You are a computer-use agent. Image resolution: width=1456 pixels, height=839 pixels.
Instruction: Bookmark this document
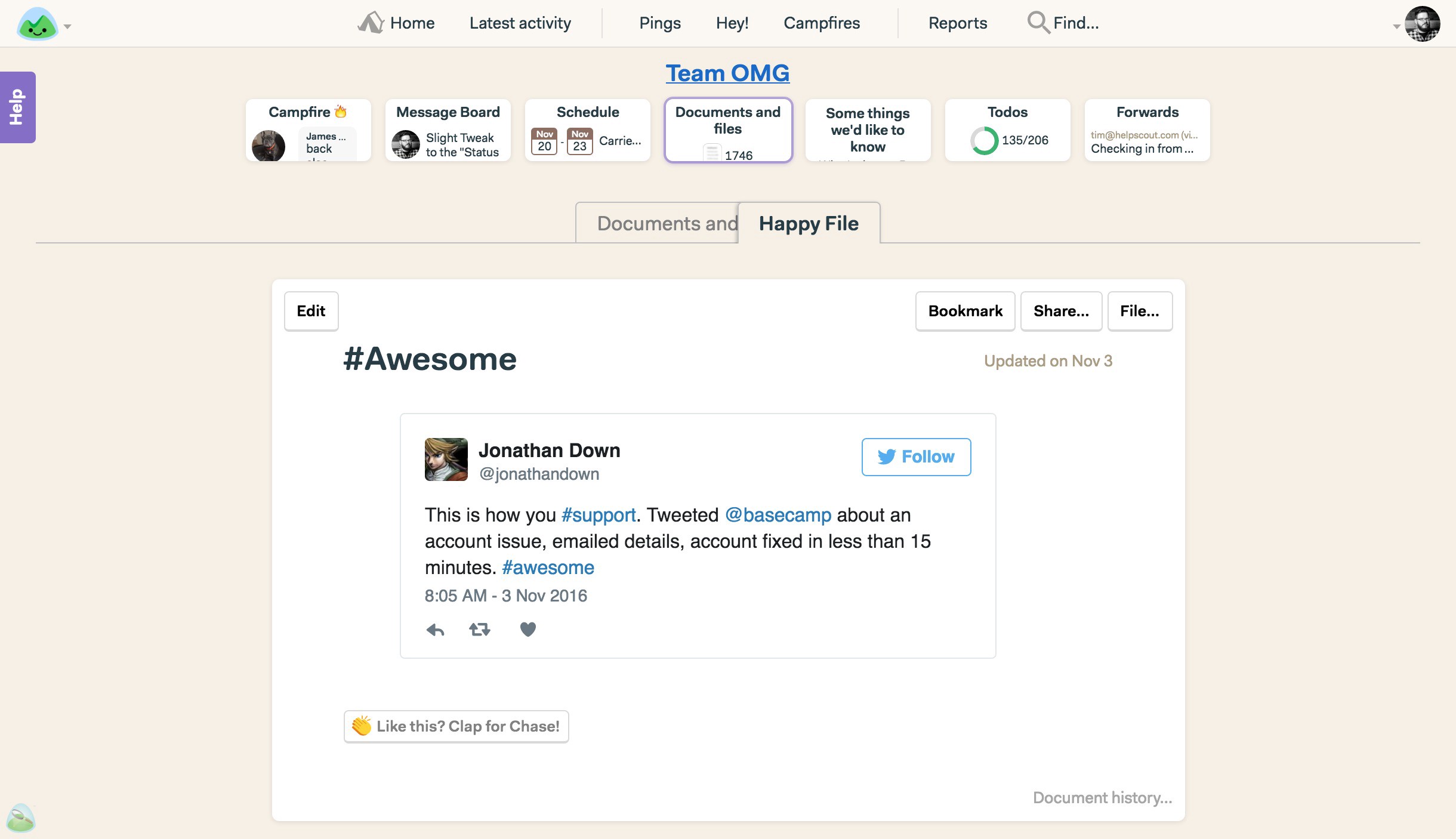point(965,311)
